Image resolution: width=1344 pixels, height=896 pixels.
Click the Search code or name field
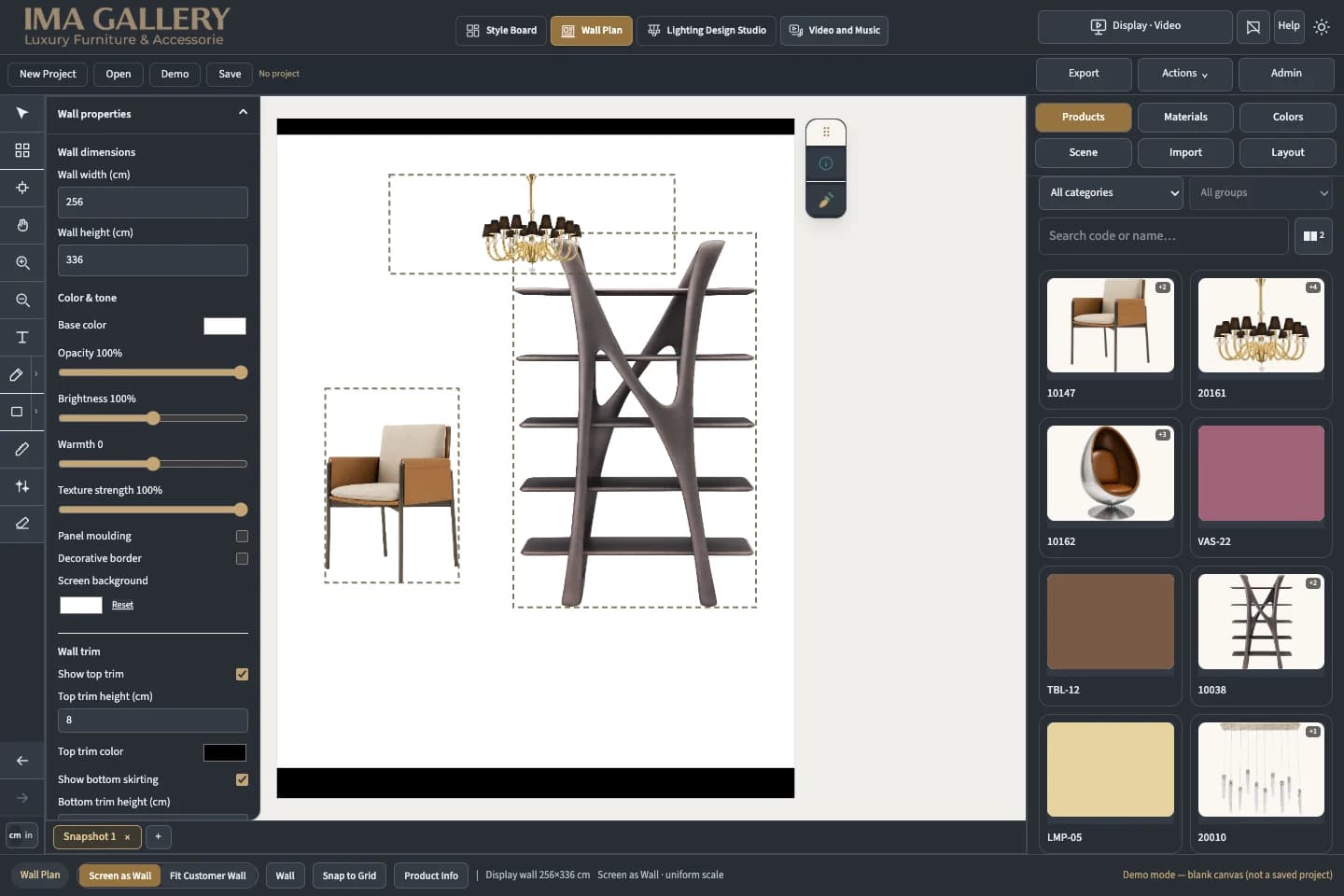click(1163, 236)
